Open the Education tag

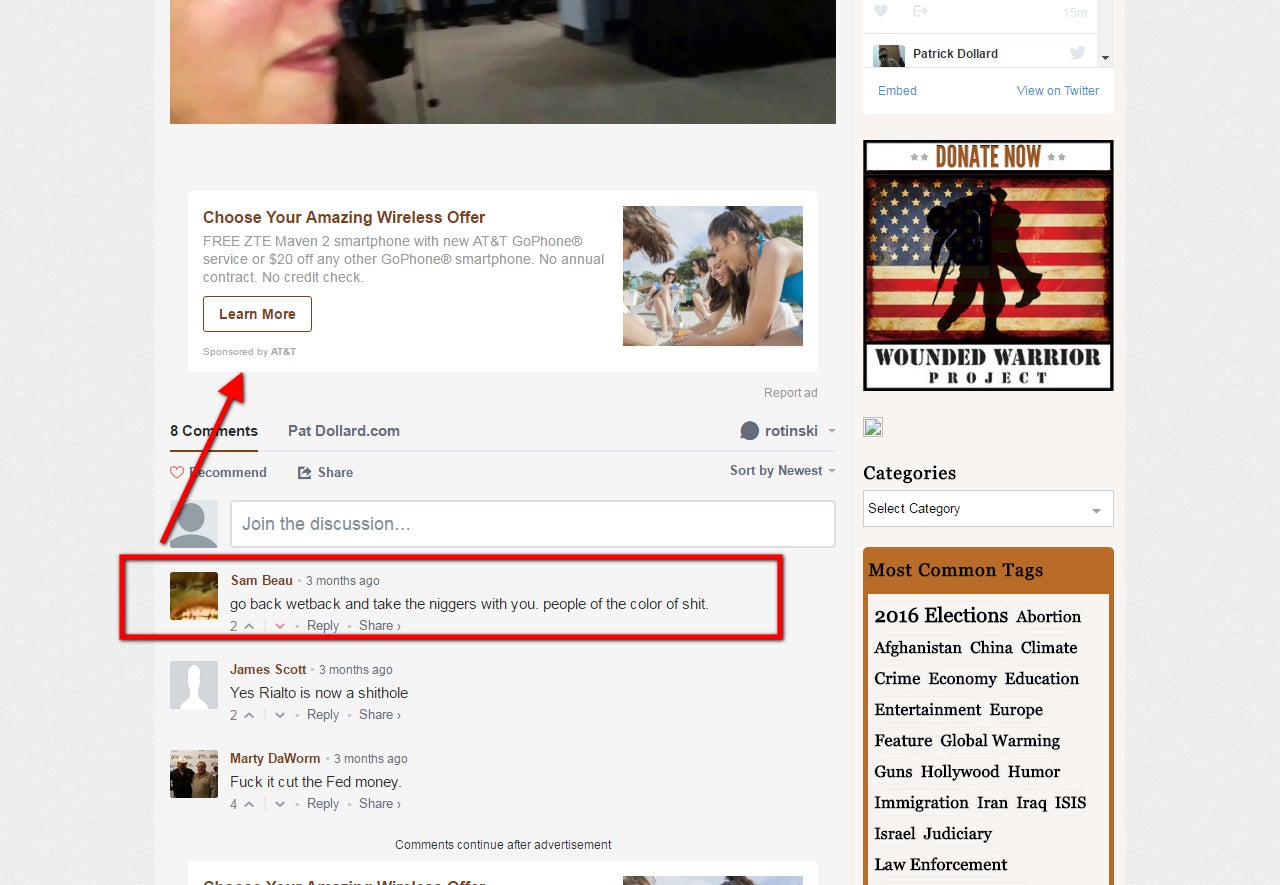click(1042, 679)
